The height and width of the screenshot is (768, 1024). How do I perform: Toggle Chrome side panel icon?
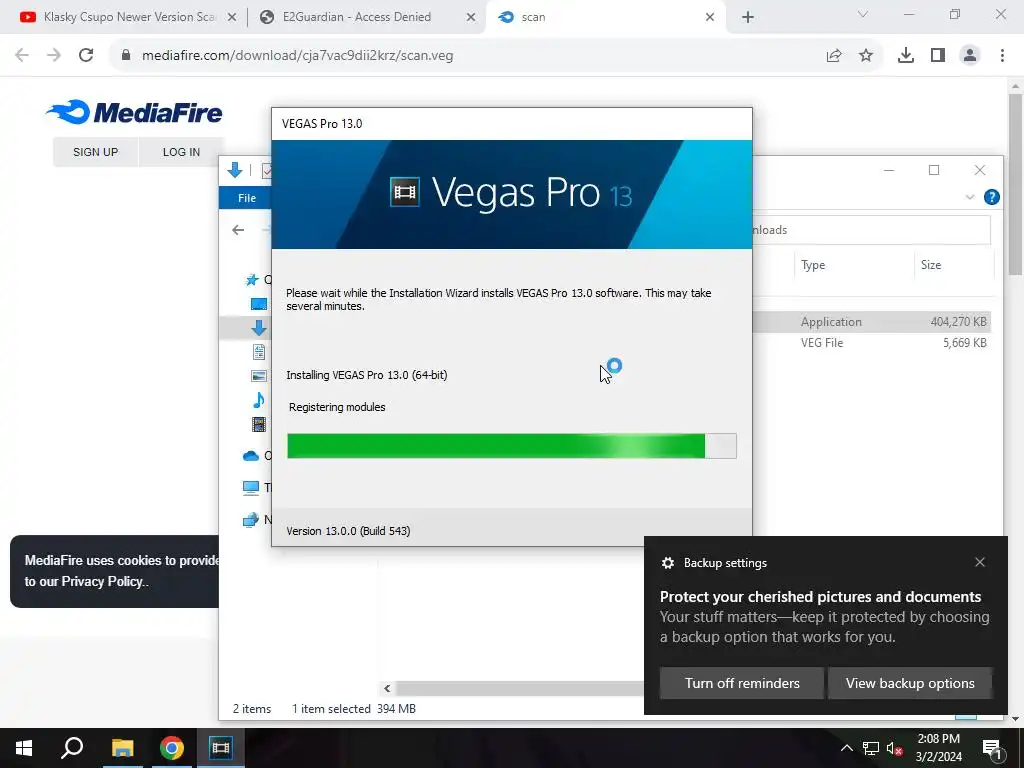click(938, 56)
